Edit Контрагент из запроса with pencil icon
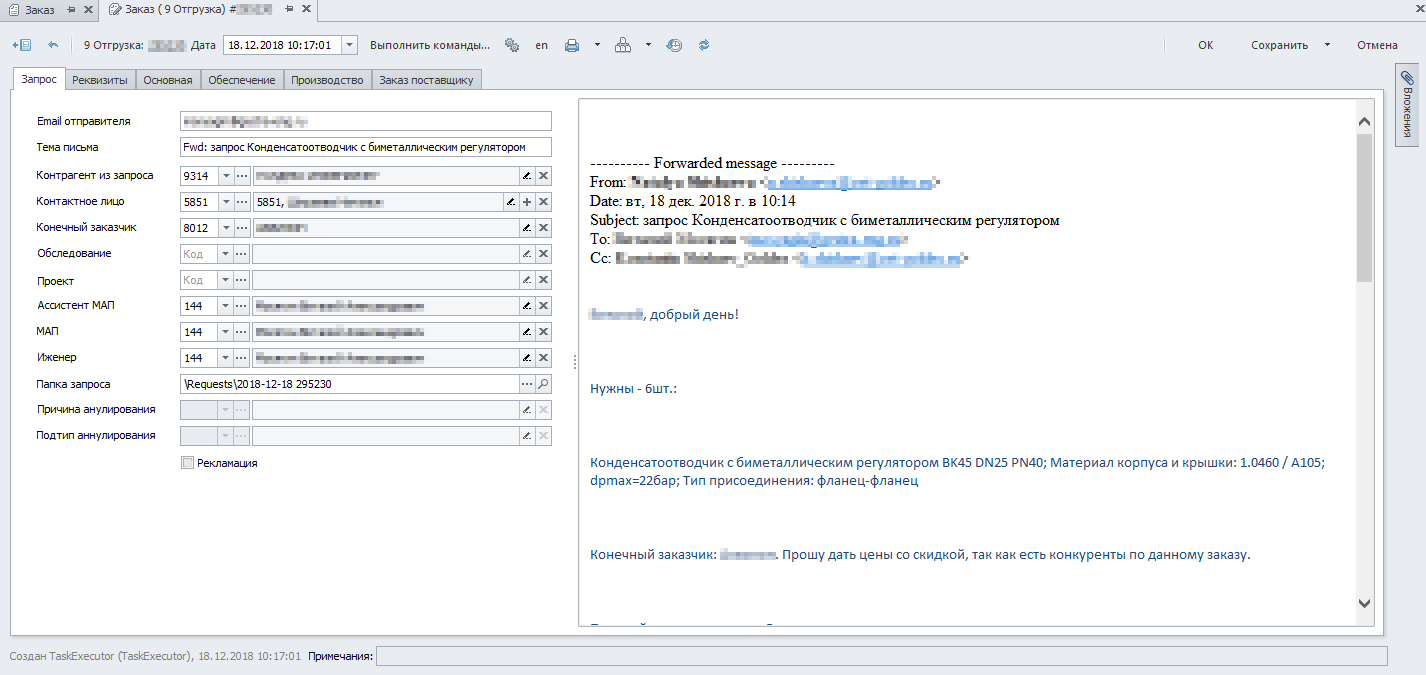This screenshot has height=675, width=1426. (526, 176)
